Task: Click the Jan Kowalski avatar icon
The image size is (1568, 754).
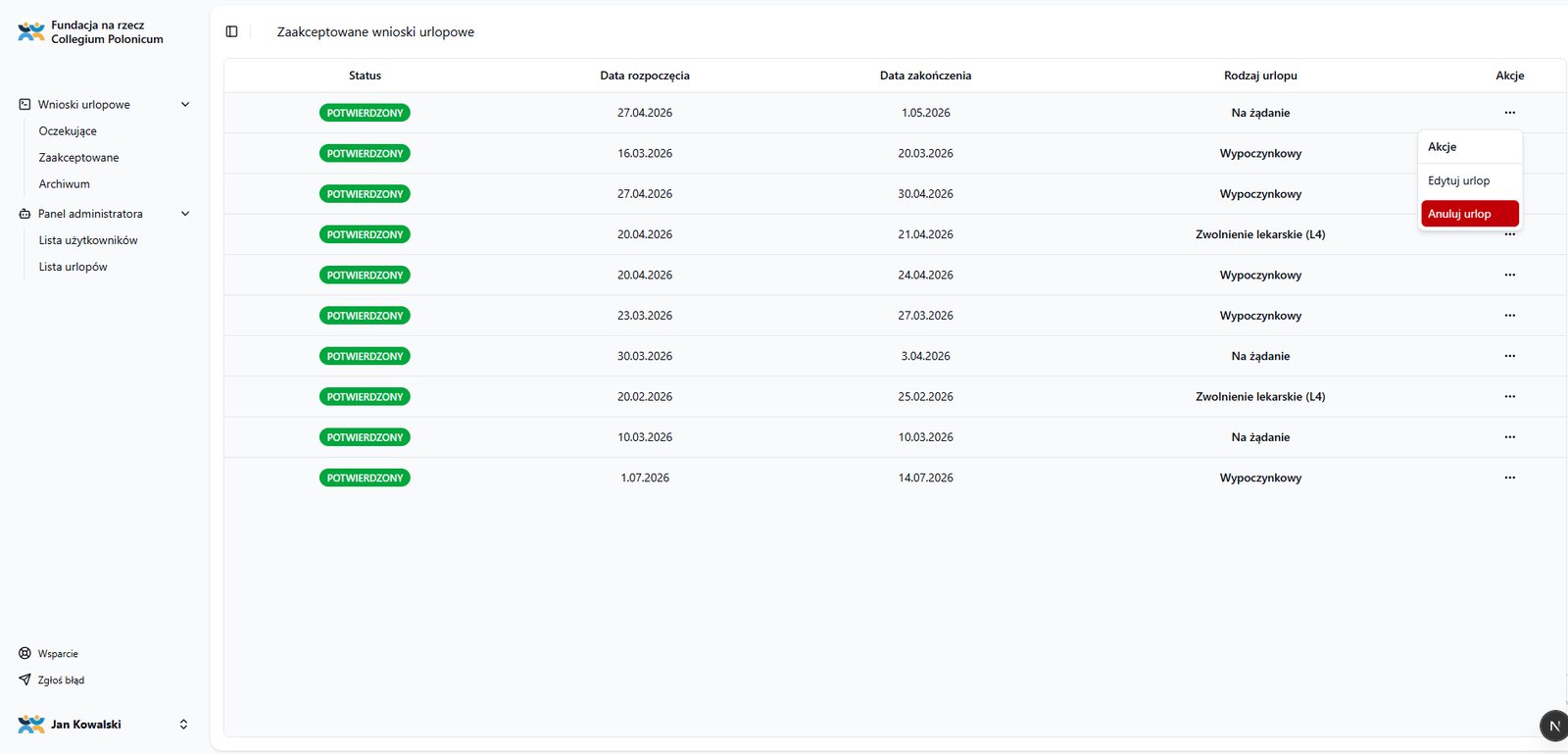Action: 31,725
